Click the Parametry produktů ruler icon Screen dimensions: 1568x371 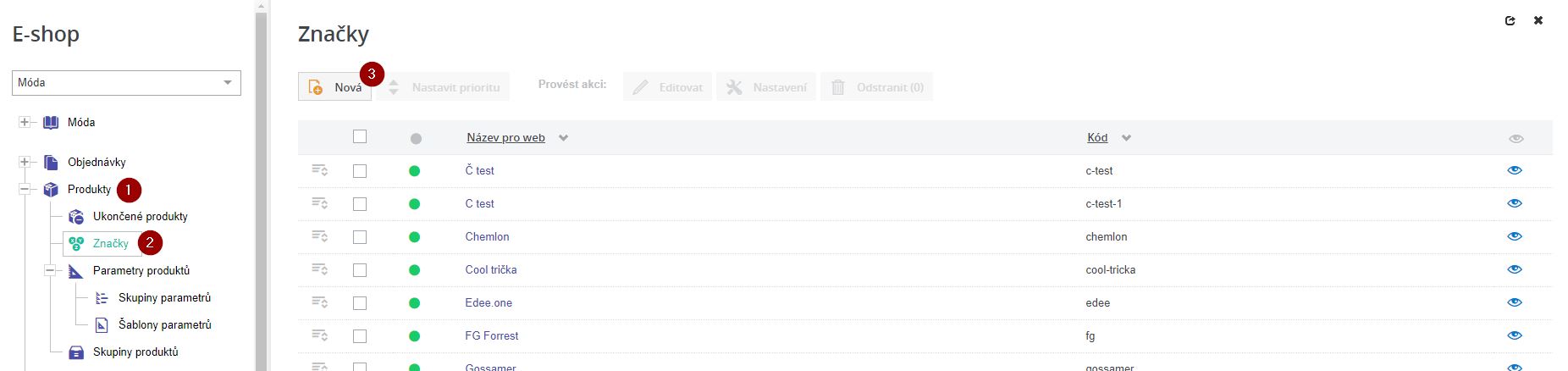[x=76, y=271]
